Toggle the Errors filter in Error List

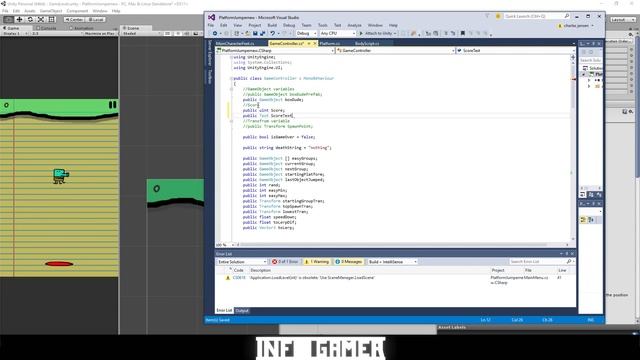pos(285,262)
